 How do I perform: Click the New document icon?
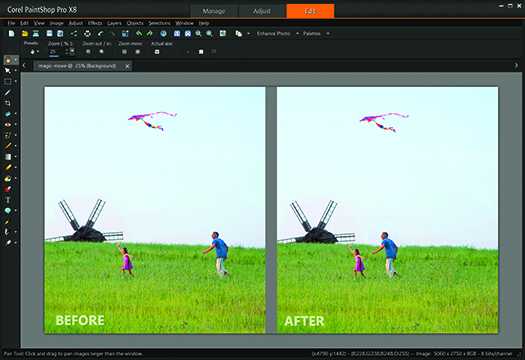click(11, 33)
